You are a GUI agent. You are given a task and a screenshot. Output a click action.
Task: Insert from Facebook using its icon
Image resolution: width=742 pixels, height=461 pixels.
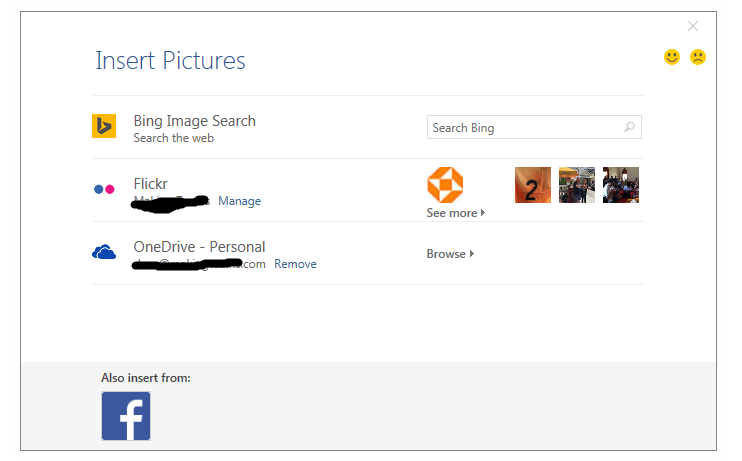click(x=126, y=416)
